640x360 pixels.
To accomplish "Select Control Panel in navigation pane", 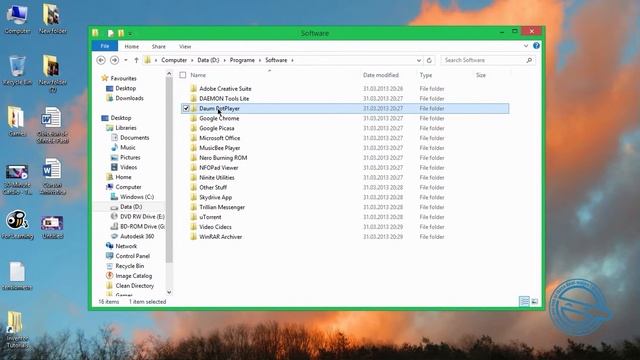I will (132, 256).
